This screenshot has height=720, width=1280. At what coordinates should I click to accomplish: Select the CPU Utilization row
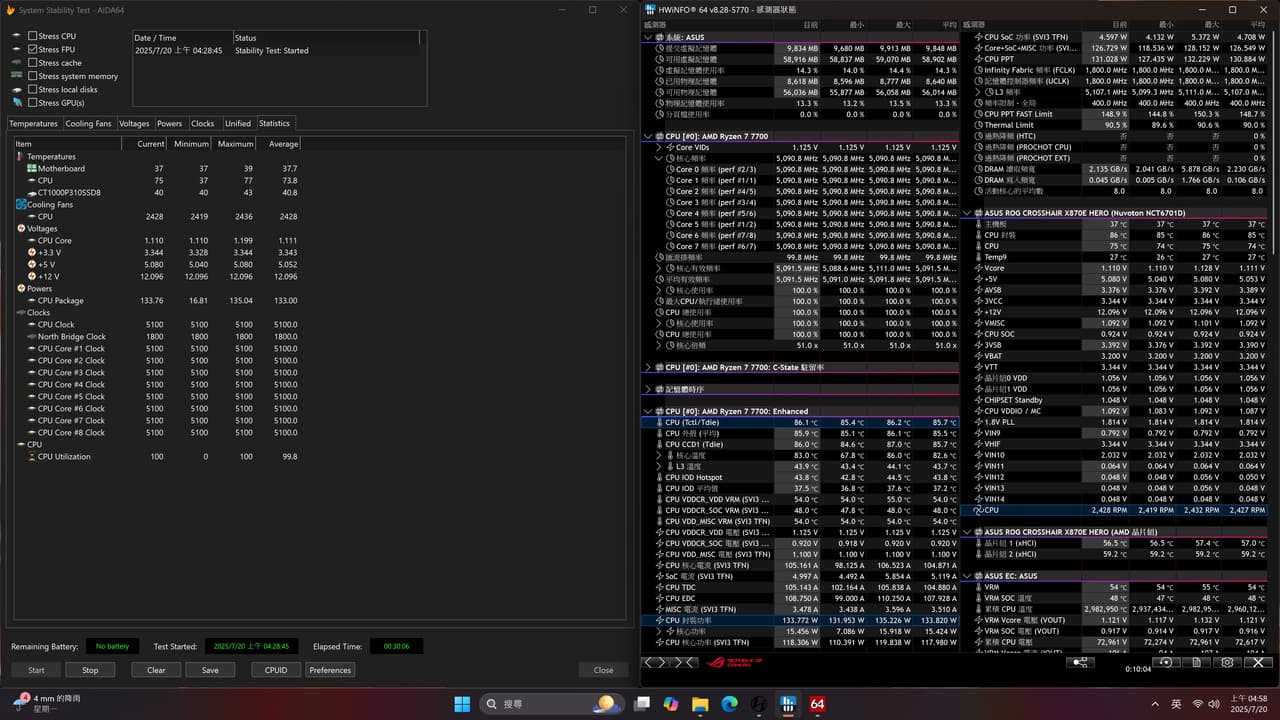tap(157, 457)
